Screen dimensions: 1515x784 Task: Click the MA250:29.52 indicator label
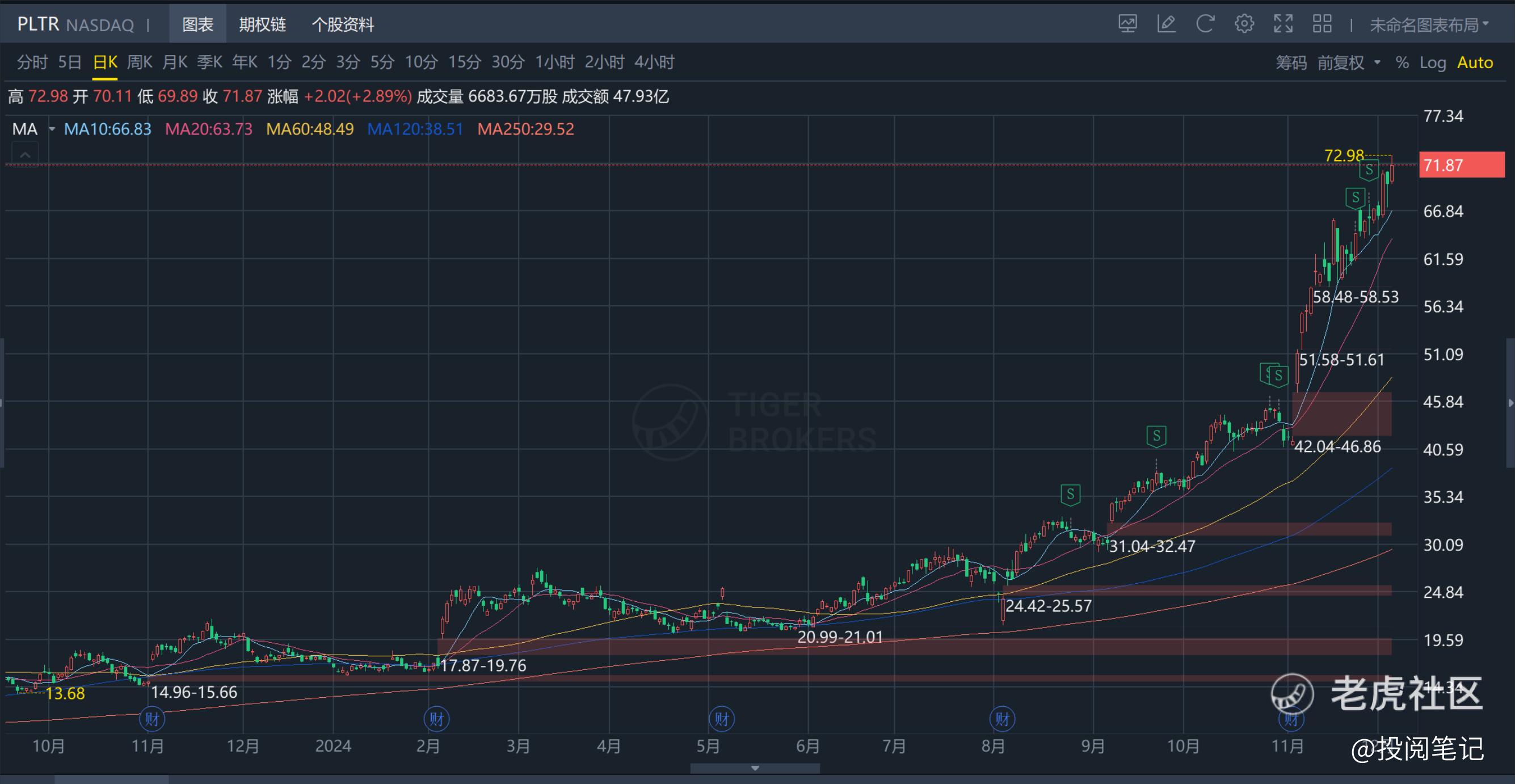(x=526, y=129)
